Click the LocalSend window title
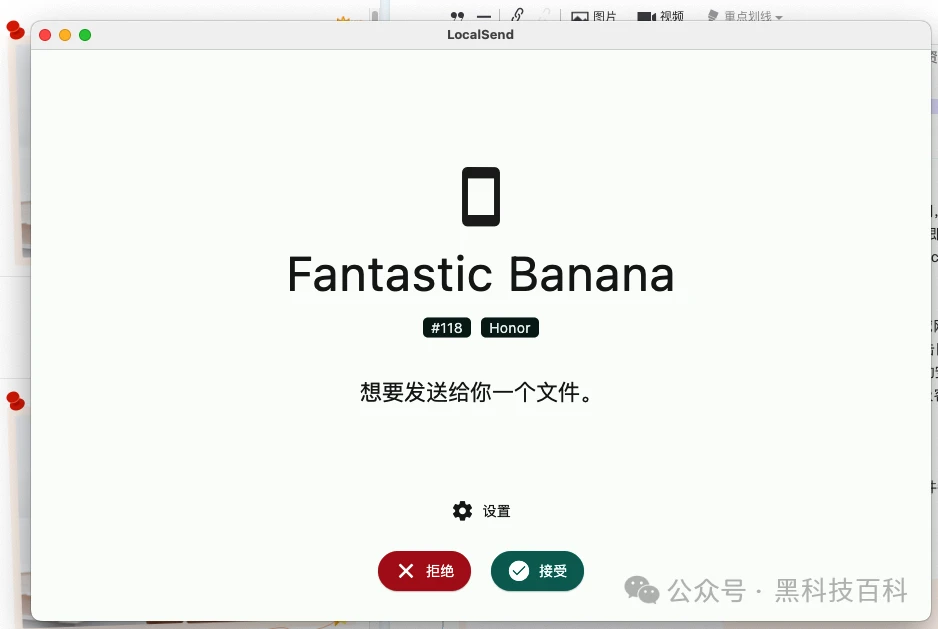The image size is (938, 629). point(480,35)
